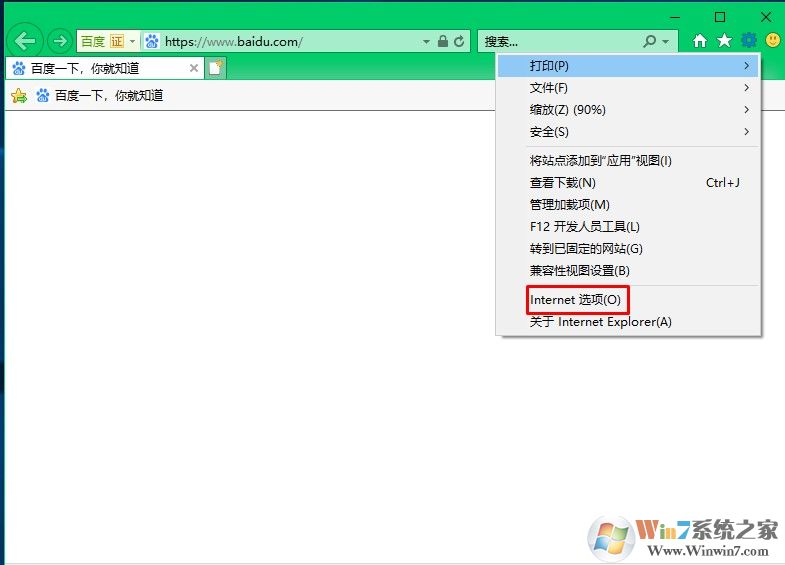This screenshot has height=565, width=785.
Task: Refresh the page
Action: (x=459, y=41)
